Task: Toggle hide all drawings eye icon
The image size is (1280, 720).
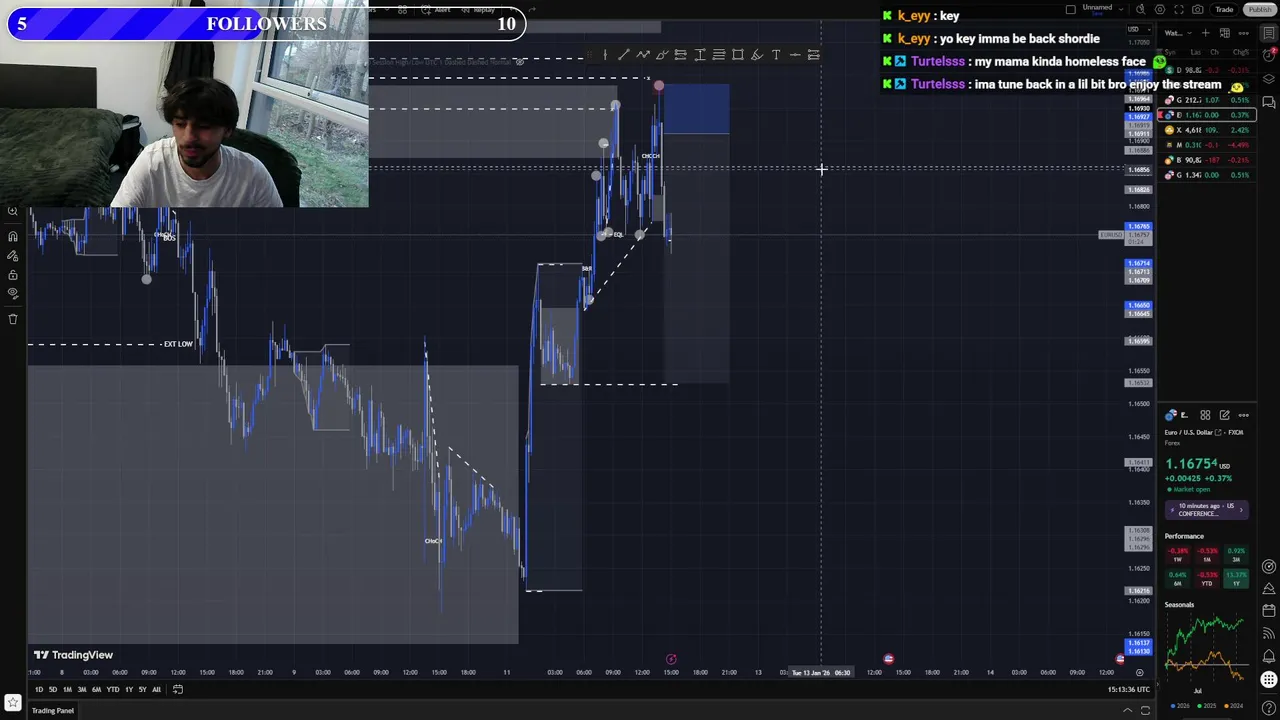Action: pos(13,294)
